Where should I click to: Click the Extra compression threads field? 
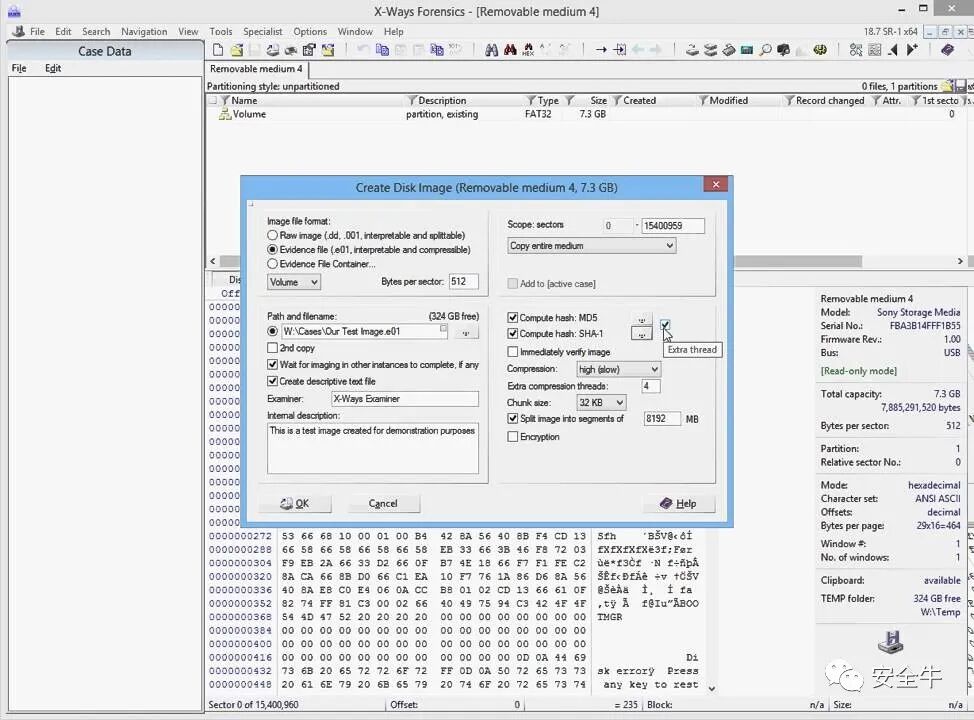650,386
